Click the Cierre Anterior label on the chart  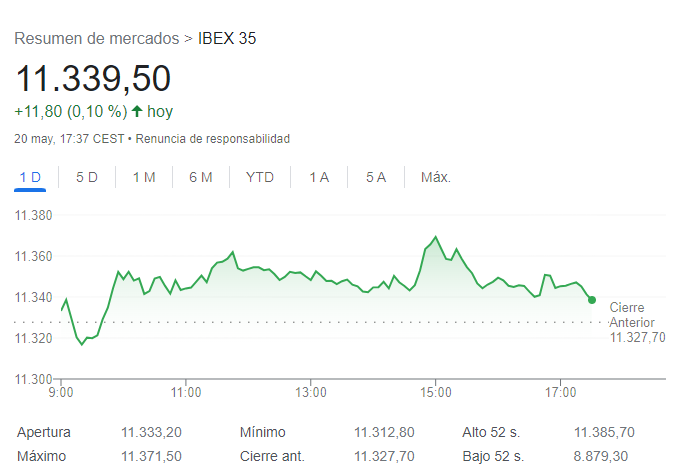click(x=631, y=315)
